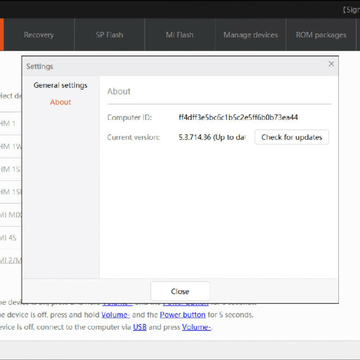
Task: Click the Sign in text at top
Action: click(352, 10)
